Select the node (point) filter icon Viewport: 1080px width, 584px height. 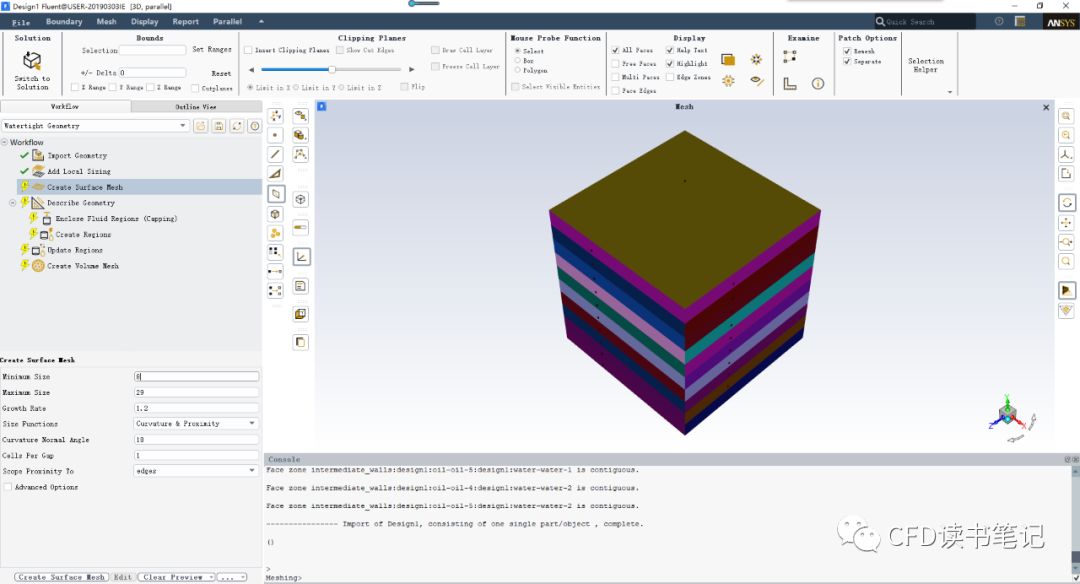coord(275,135)
